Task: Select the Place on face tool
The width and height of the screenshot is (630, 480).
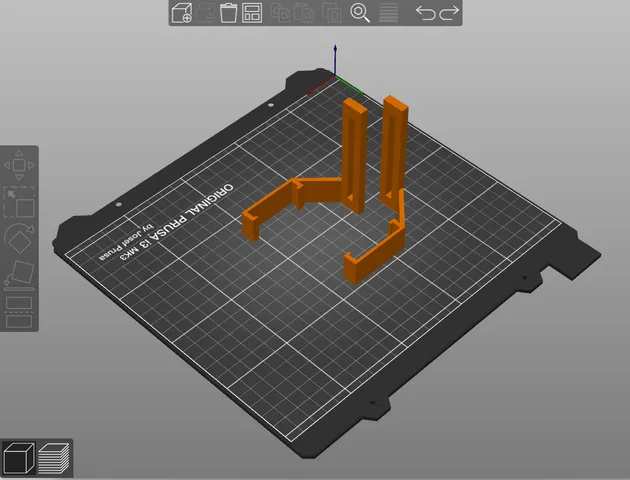Action: click(19, 275)
